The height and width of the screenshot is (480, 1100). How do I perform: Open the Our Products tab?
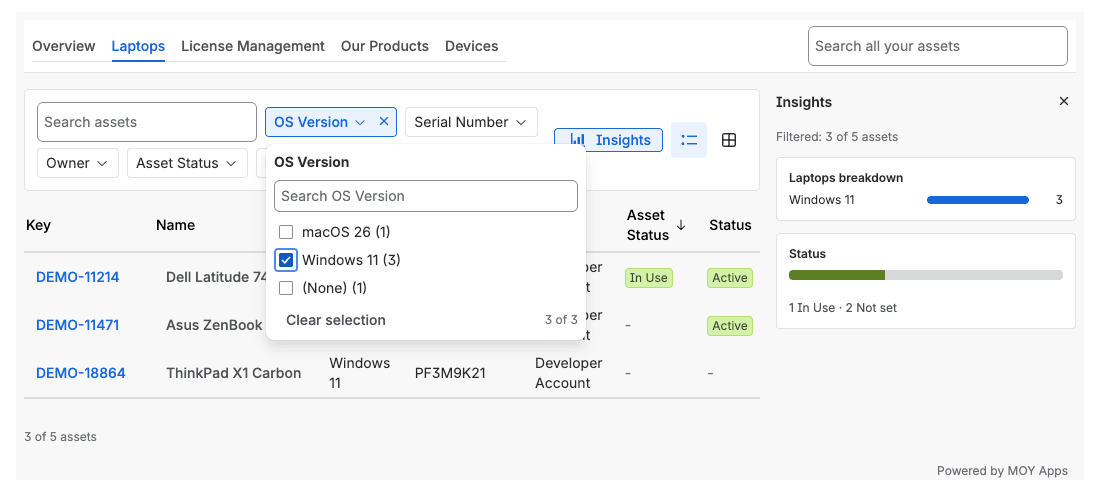[x=384, y=46]
